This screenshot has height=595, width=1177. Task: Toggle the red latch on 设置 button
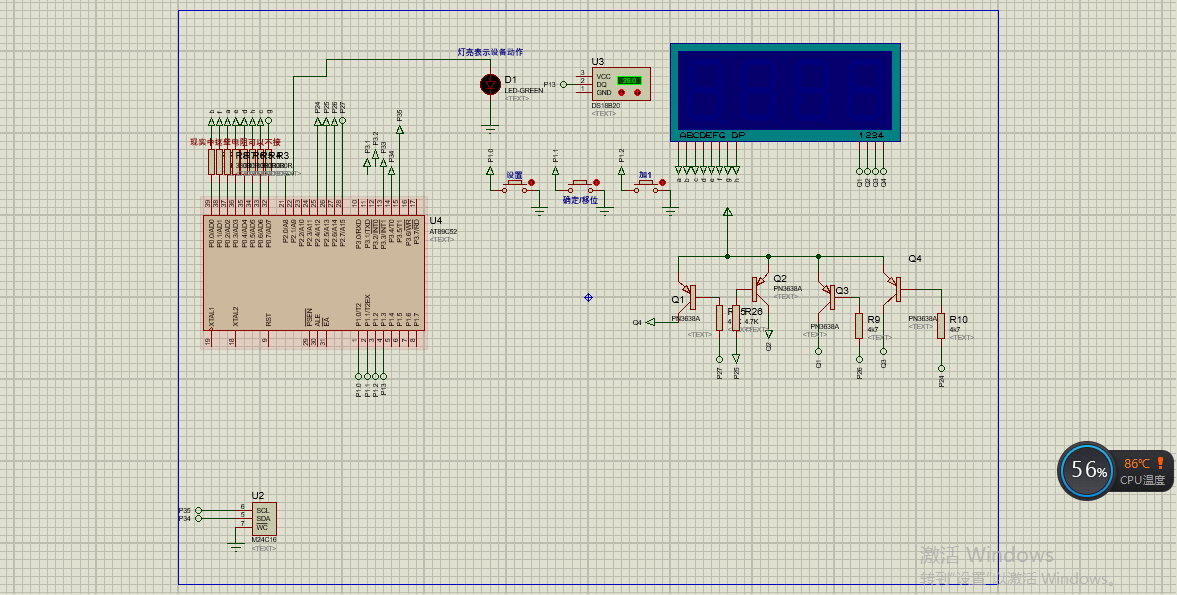[x=531, y=182]
